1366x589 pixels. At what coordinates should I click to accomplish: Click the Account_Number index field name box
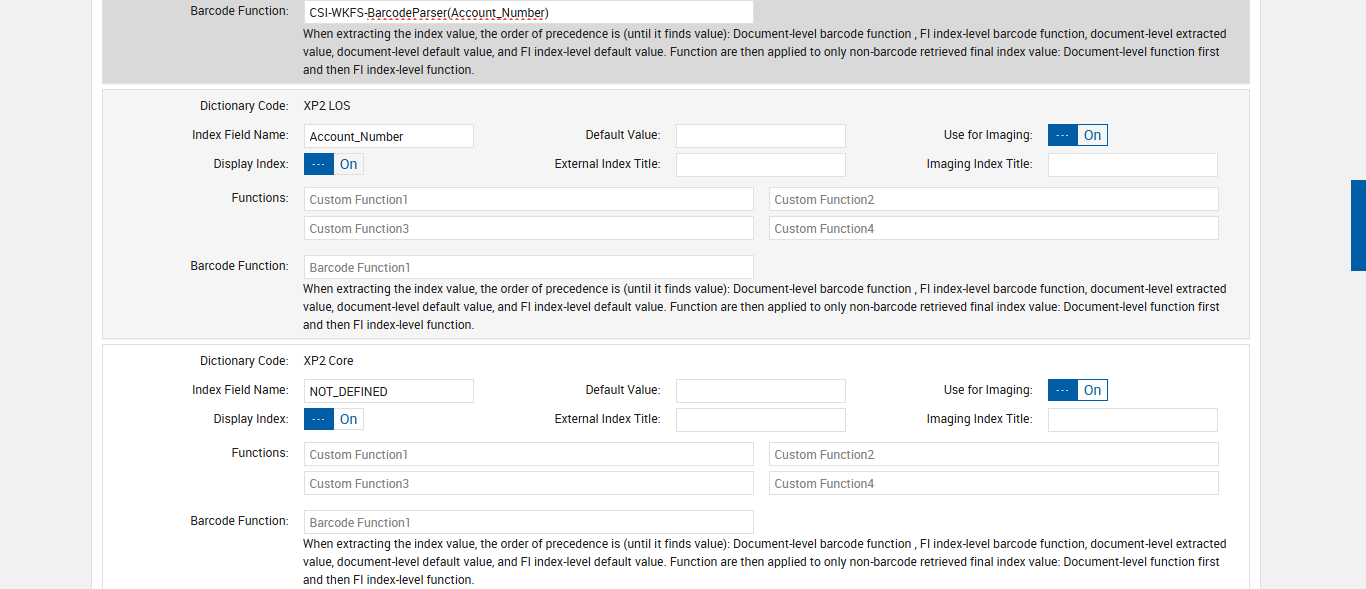[x=388, y=136]
